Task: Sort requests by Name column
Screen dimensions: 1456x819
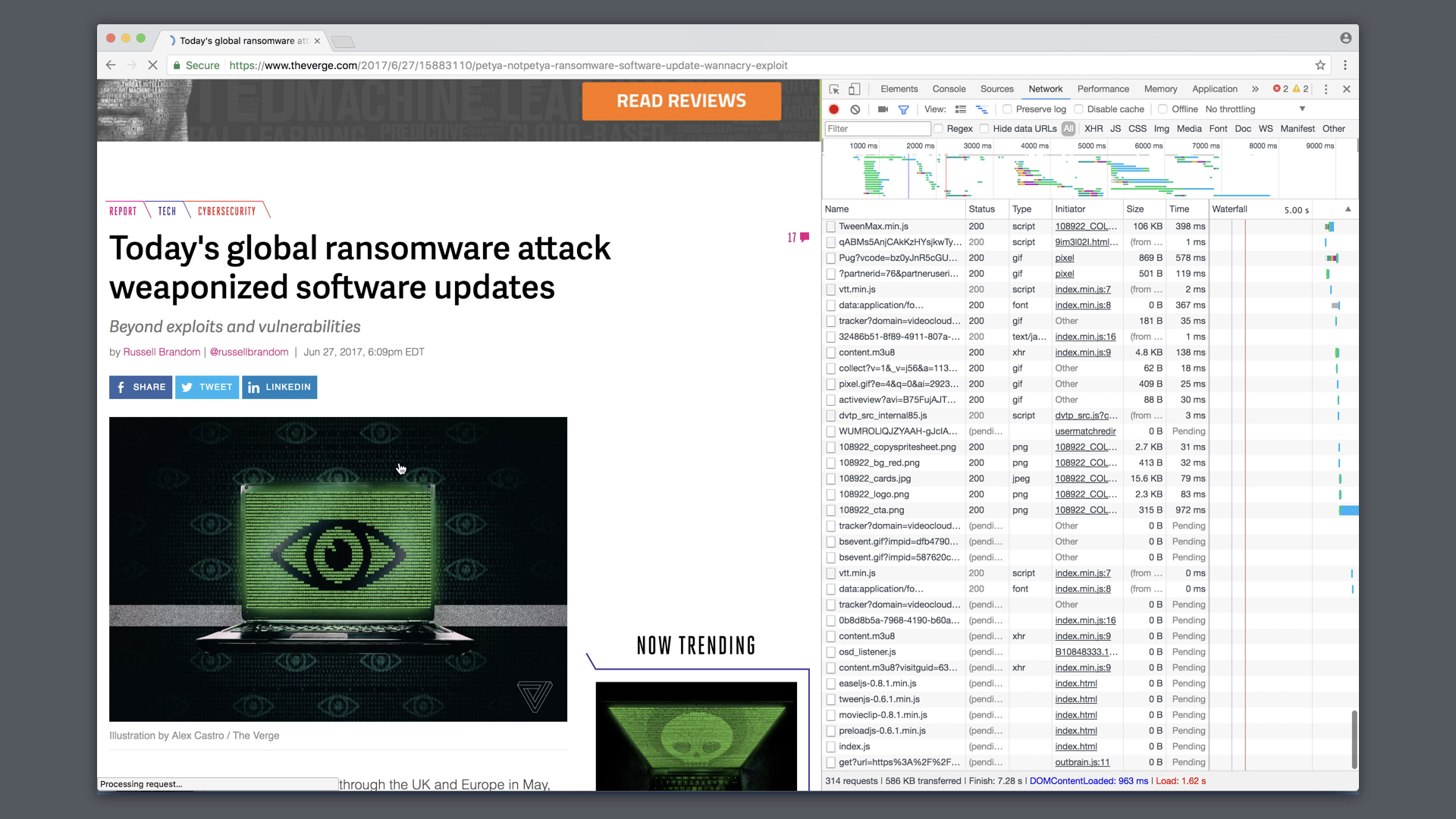Action: [893, 209]
